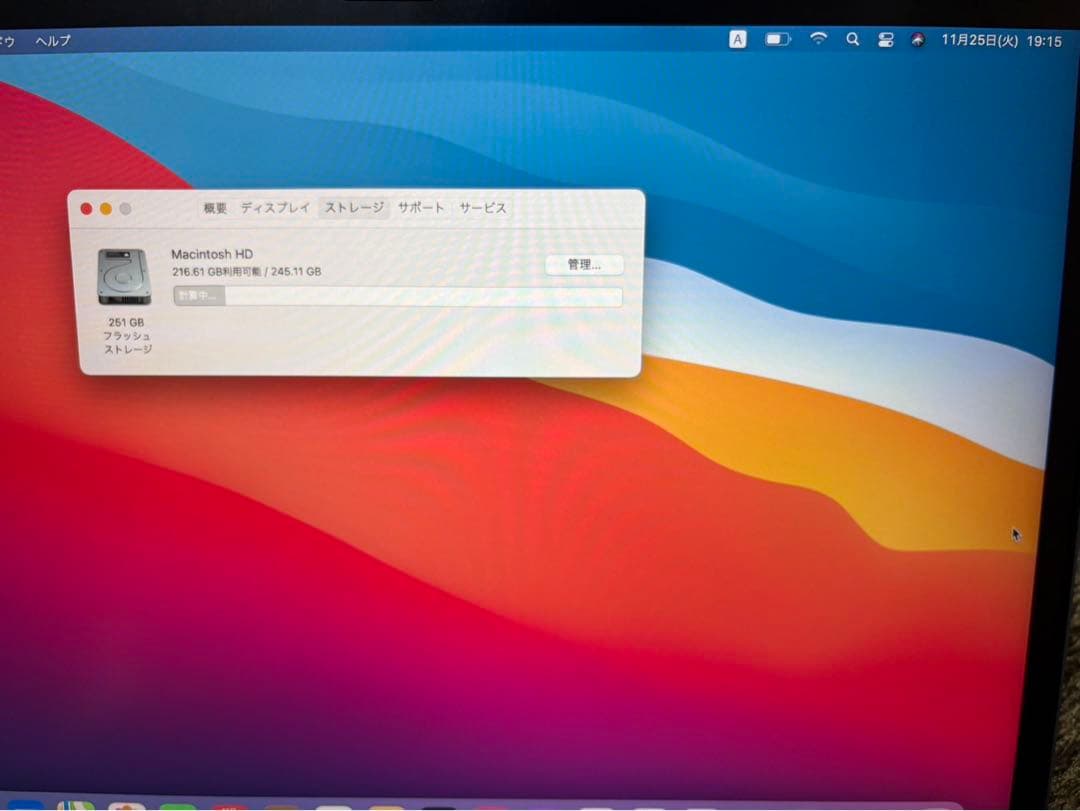This screenshot has height=811, width=1080.
Task: Open the サポート tab
Action: click(x=421, y=208)
